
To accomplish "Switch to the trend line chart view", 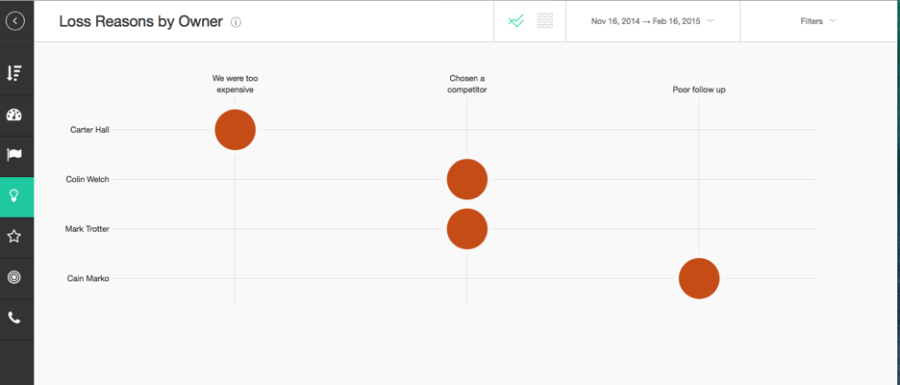I will (x=516, y=21).
